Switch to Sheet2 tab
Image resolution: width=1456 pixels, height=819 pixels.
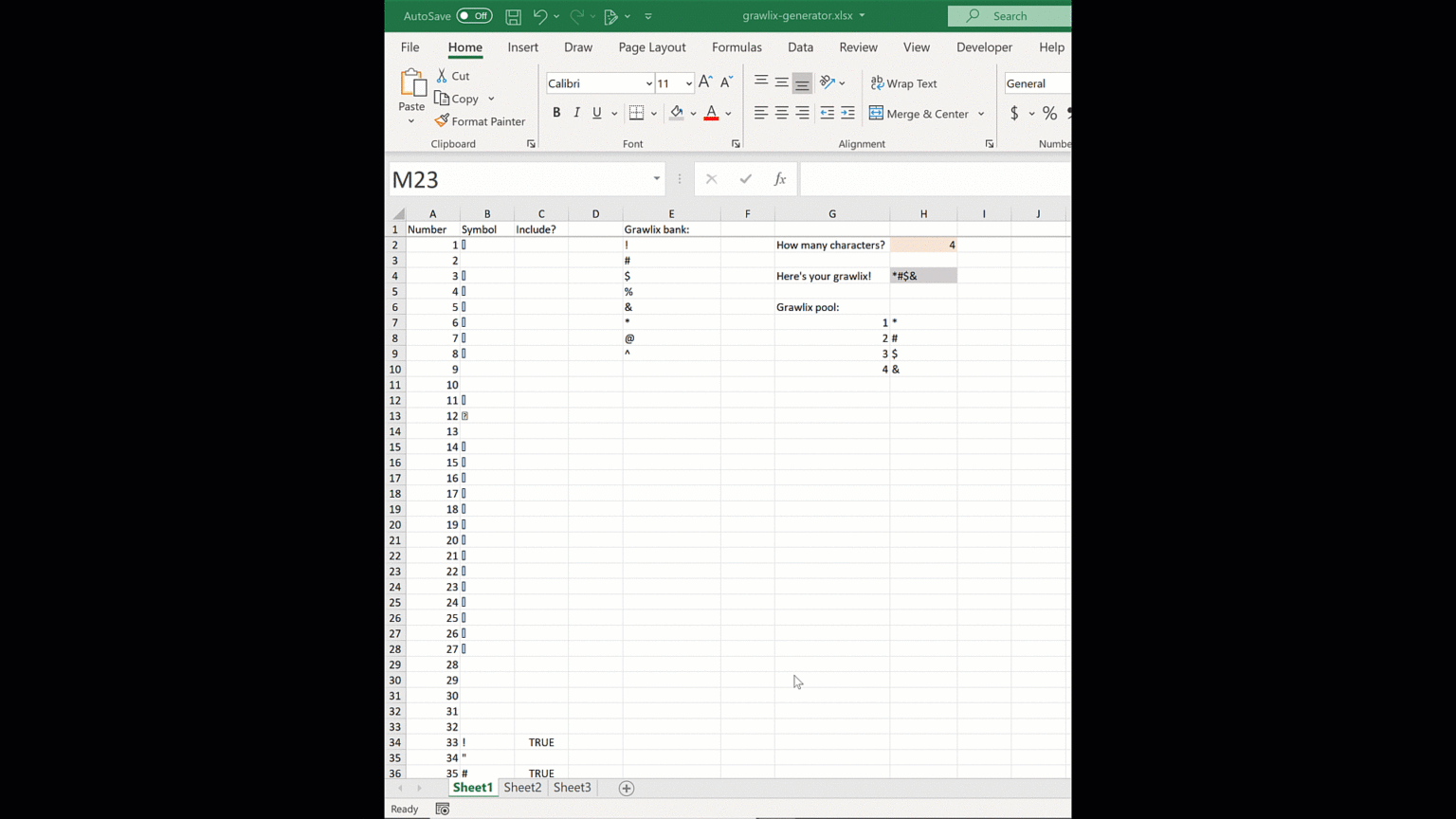click(x=522, y=788)
